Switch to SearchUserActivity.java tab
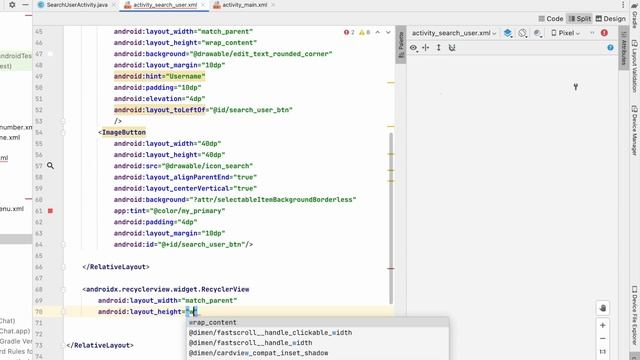Image resolution: width=640 pixels, height=360 pixels. click(x=77, y=5)
